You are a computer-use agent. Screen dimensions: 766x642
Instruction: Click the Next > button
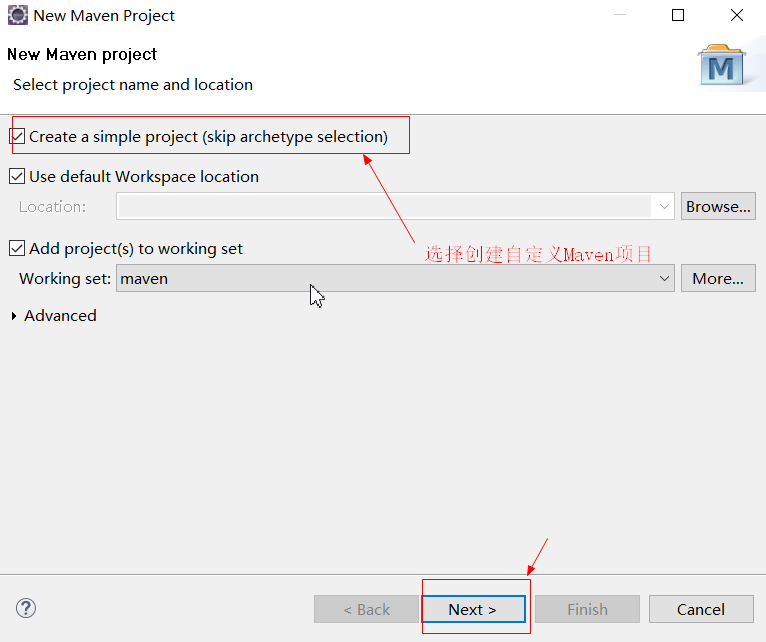(473, 609)
